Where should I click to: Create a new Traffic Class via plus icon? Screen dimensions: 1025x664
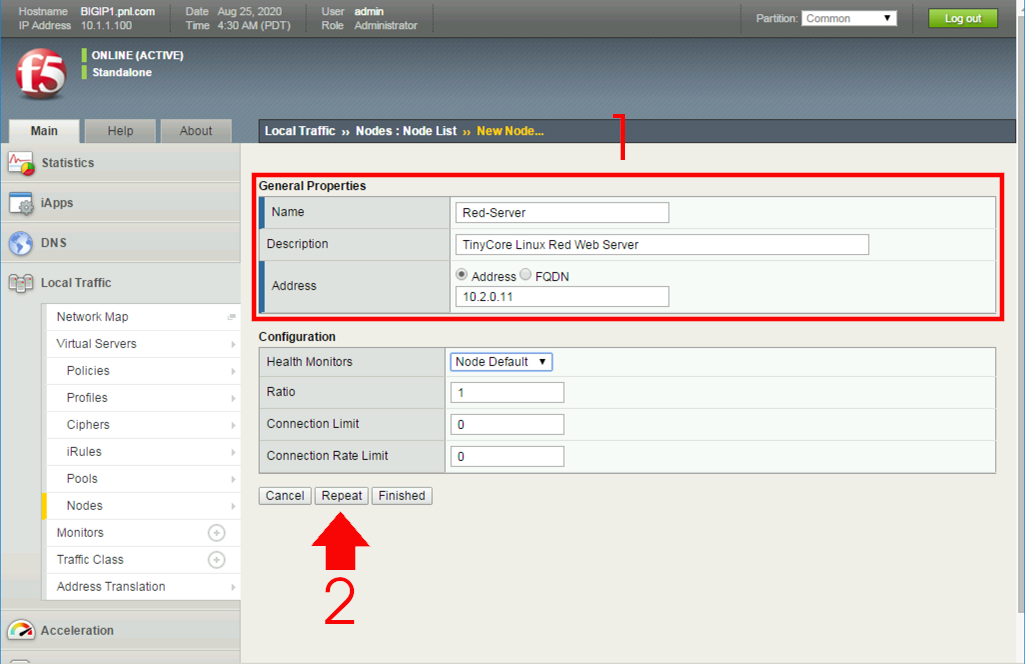[217, 560]
